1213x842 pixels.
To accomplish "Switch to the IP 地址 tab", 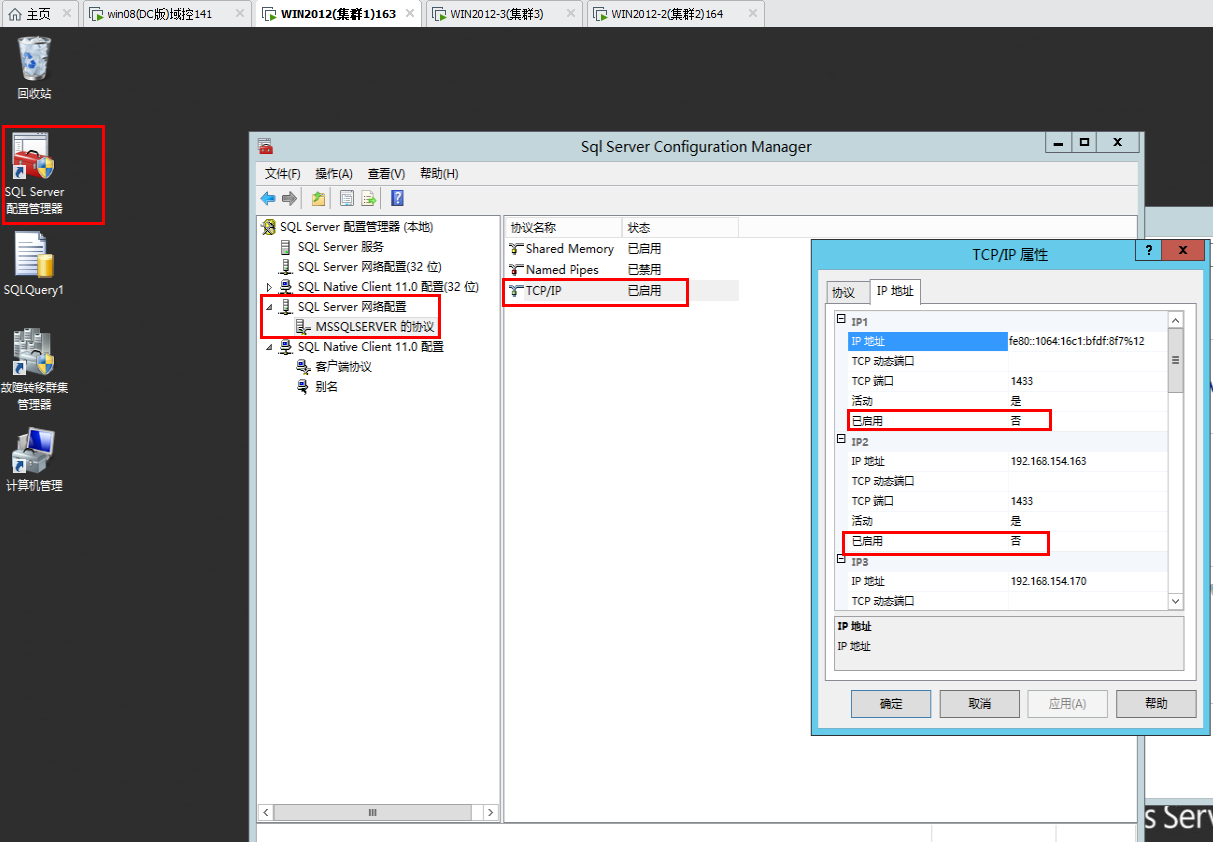I will (x=895, y=291).
